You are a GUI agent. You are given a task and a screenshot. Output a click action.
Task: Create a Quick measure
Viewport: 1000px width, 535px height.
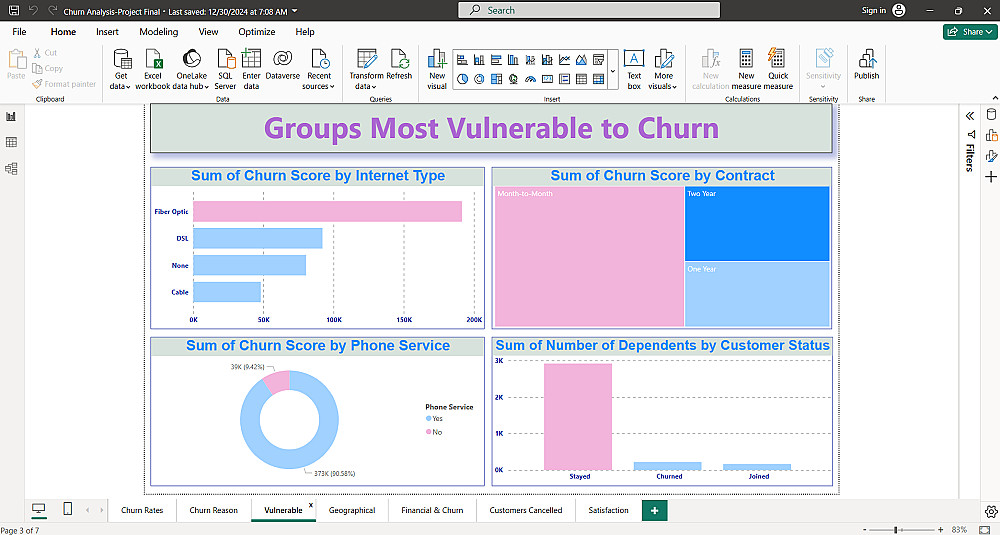(x=778, y=70)
